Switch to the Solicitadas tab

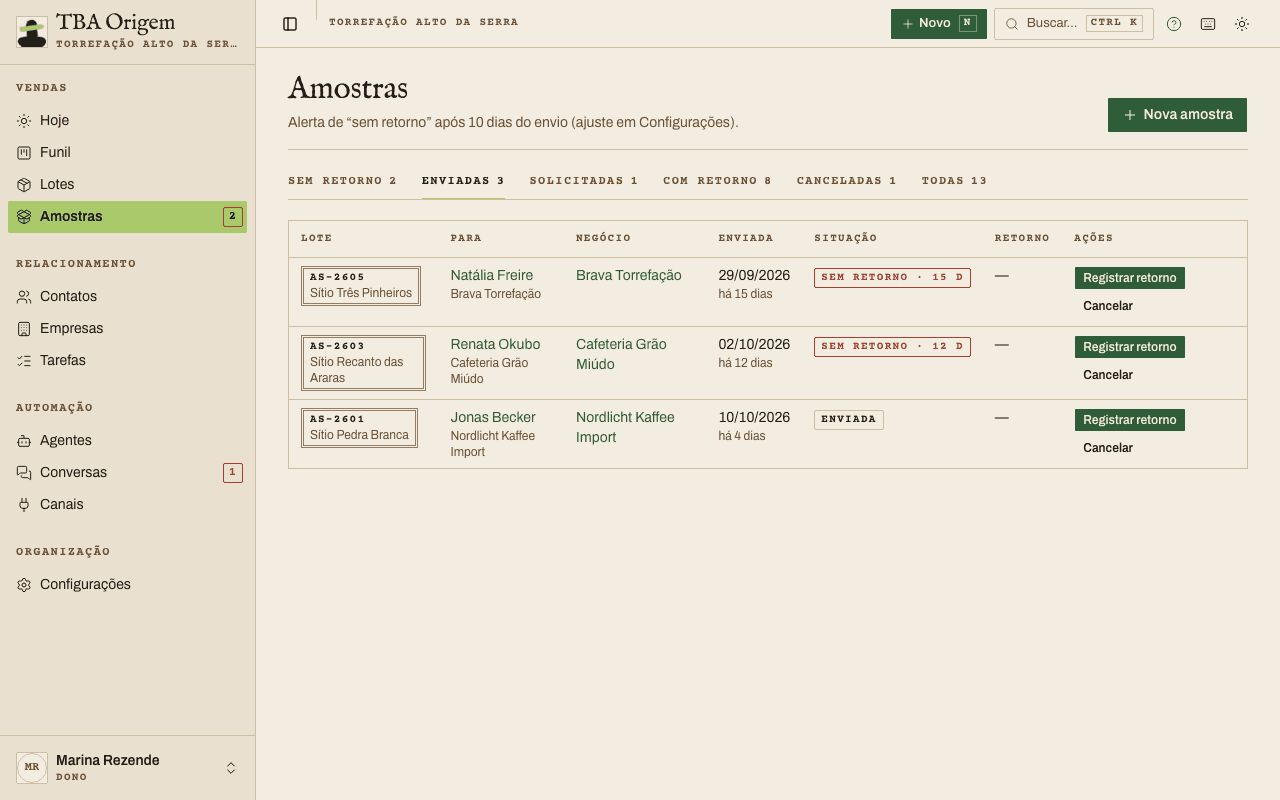(584, 181)
